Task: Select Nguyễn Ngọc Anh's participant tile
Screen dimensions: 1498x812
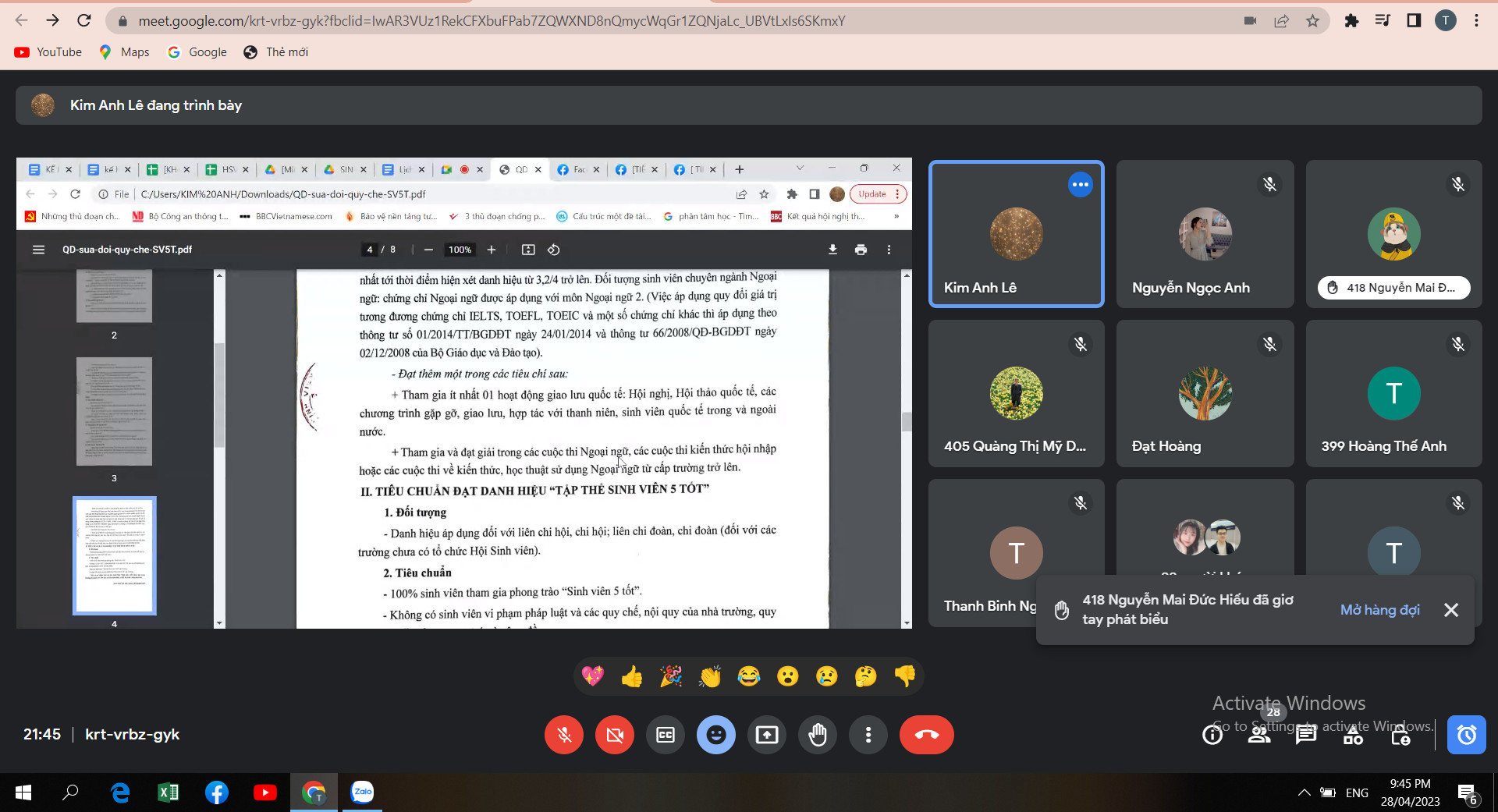Action: [1205, 234]
